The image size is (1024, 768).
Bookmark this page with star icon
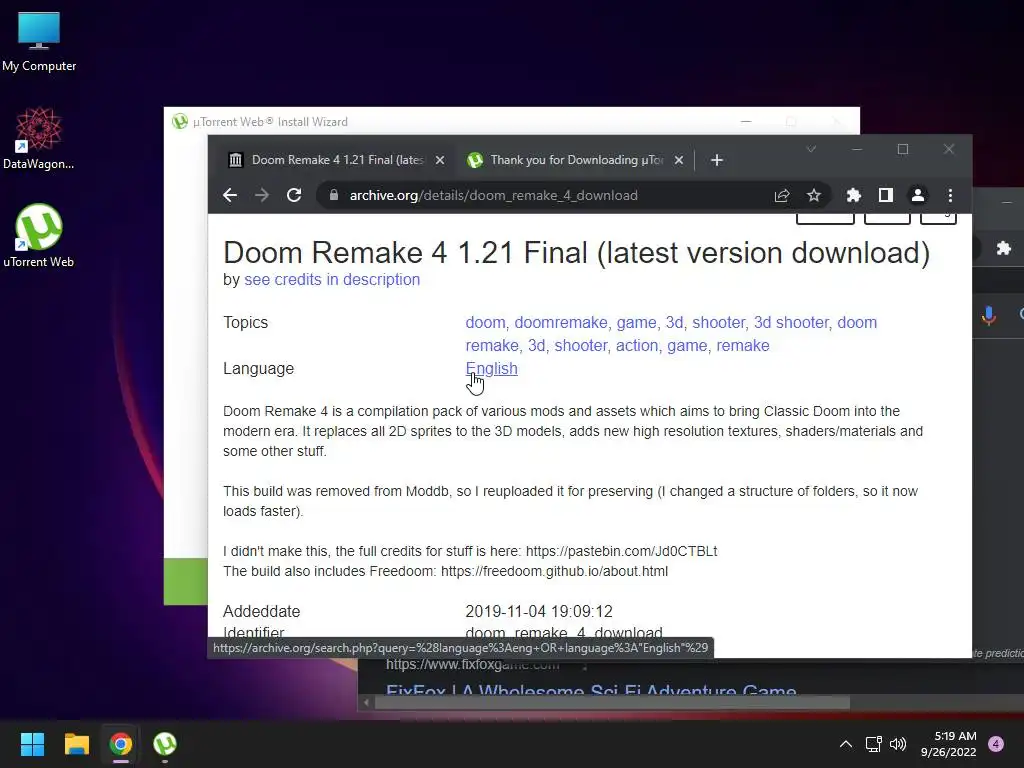(x=814, y=195)
